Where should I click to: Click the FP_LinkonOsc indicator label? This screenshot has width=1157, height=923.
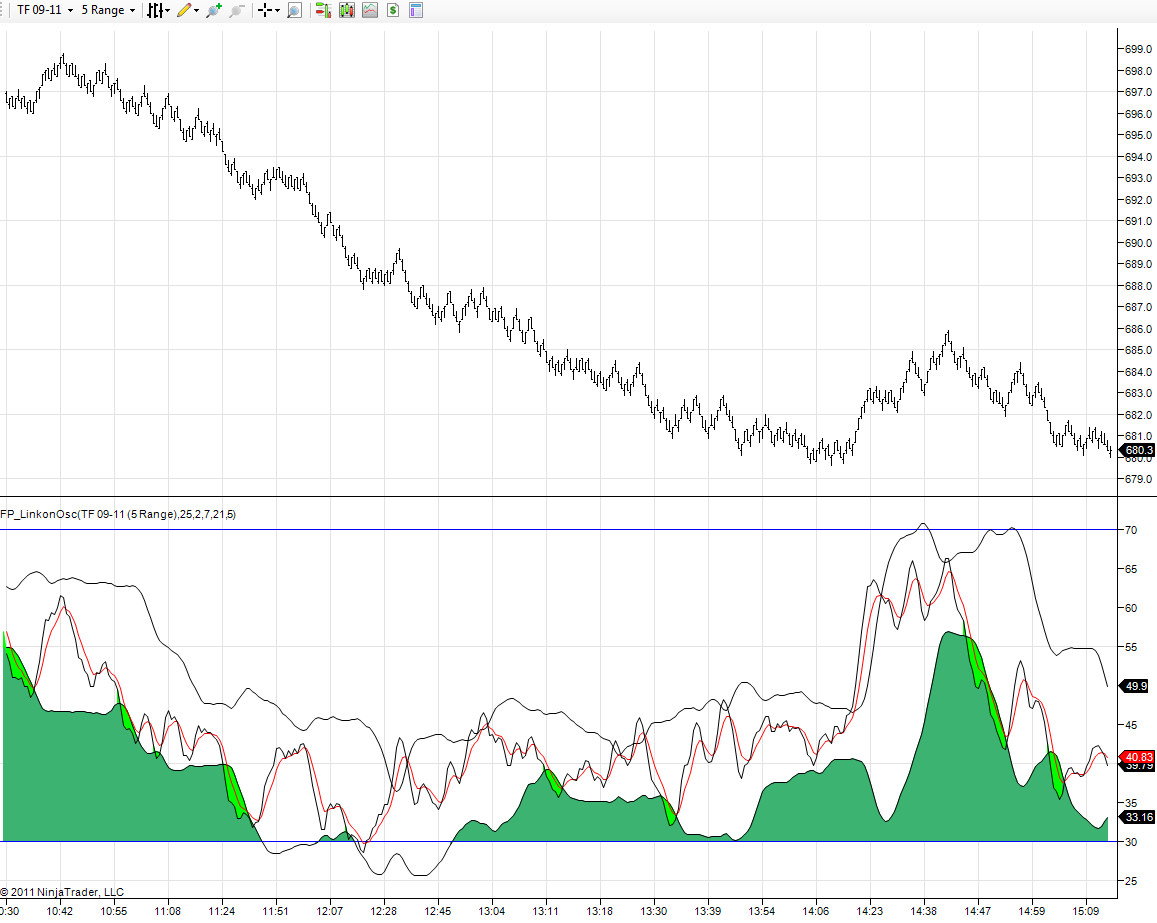118,514
